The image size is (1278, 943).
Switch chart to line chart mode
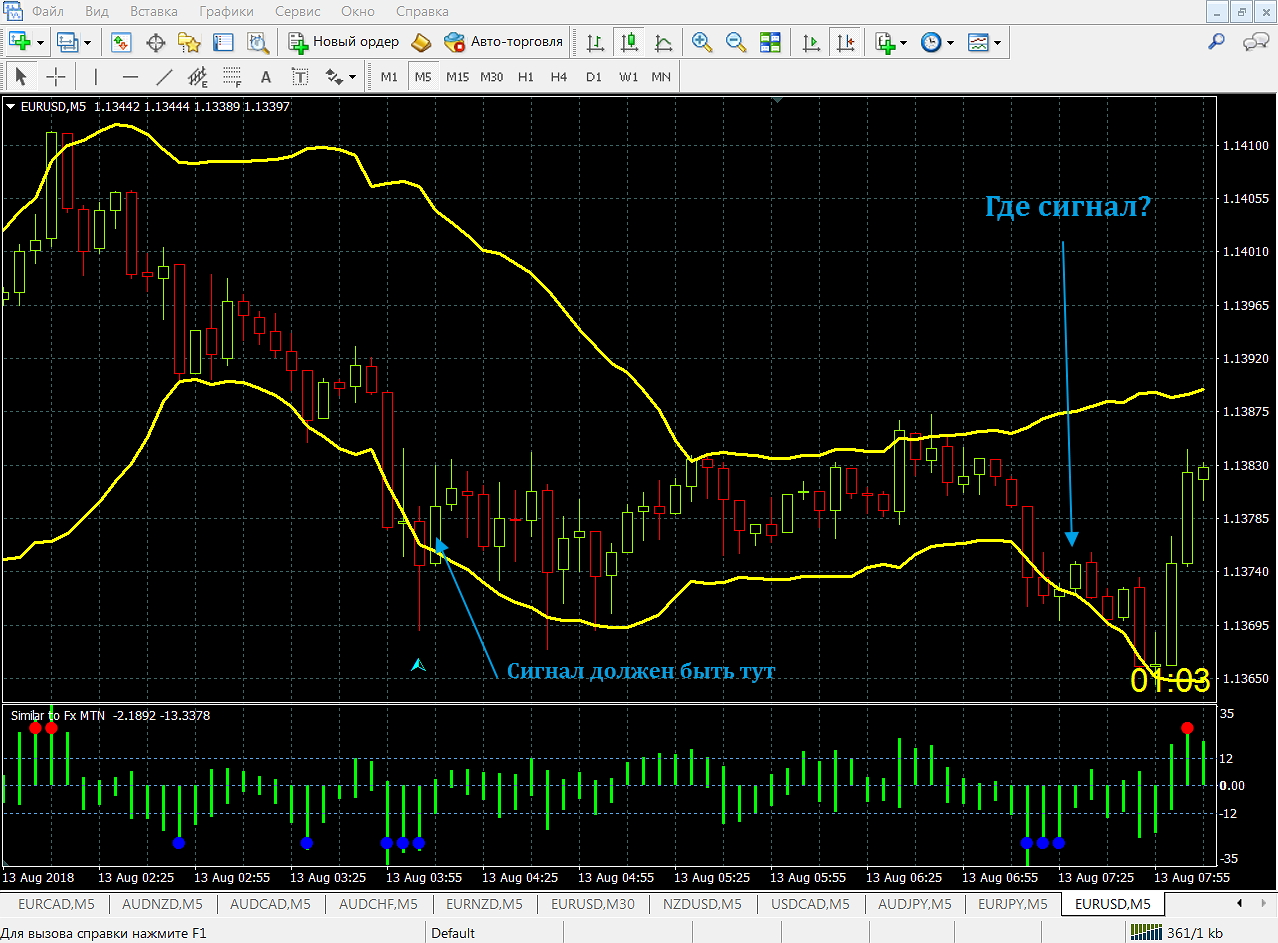tap(663, 42)
